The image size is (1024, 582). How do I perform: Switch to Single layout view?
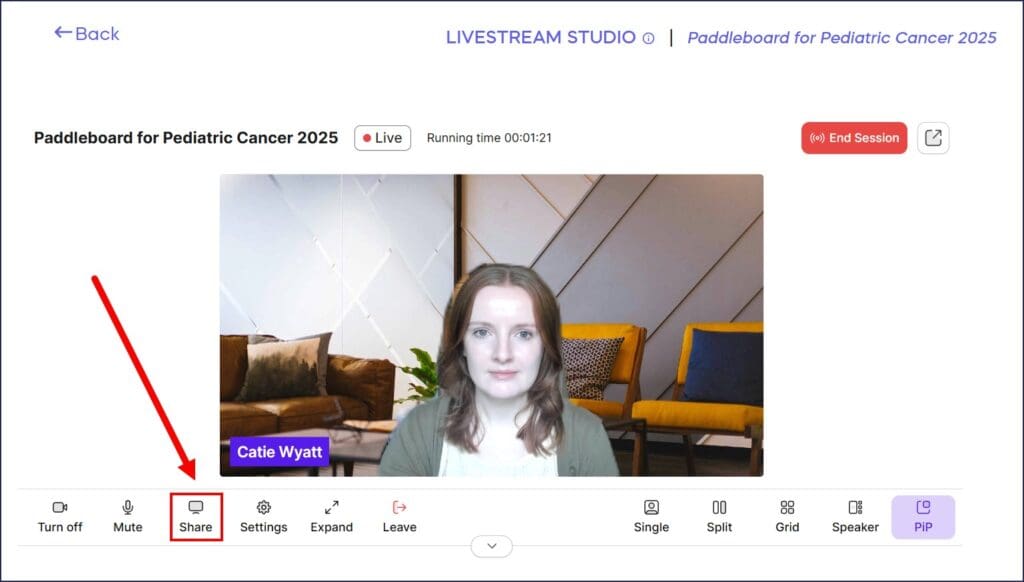pos(651,516)
